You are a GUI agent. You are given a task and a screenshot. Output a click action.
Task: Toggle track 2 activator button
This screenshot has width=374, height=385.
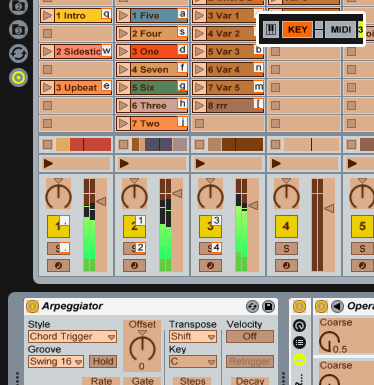134,226
